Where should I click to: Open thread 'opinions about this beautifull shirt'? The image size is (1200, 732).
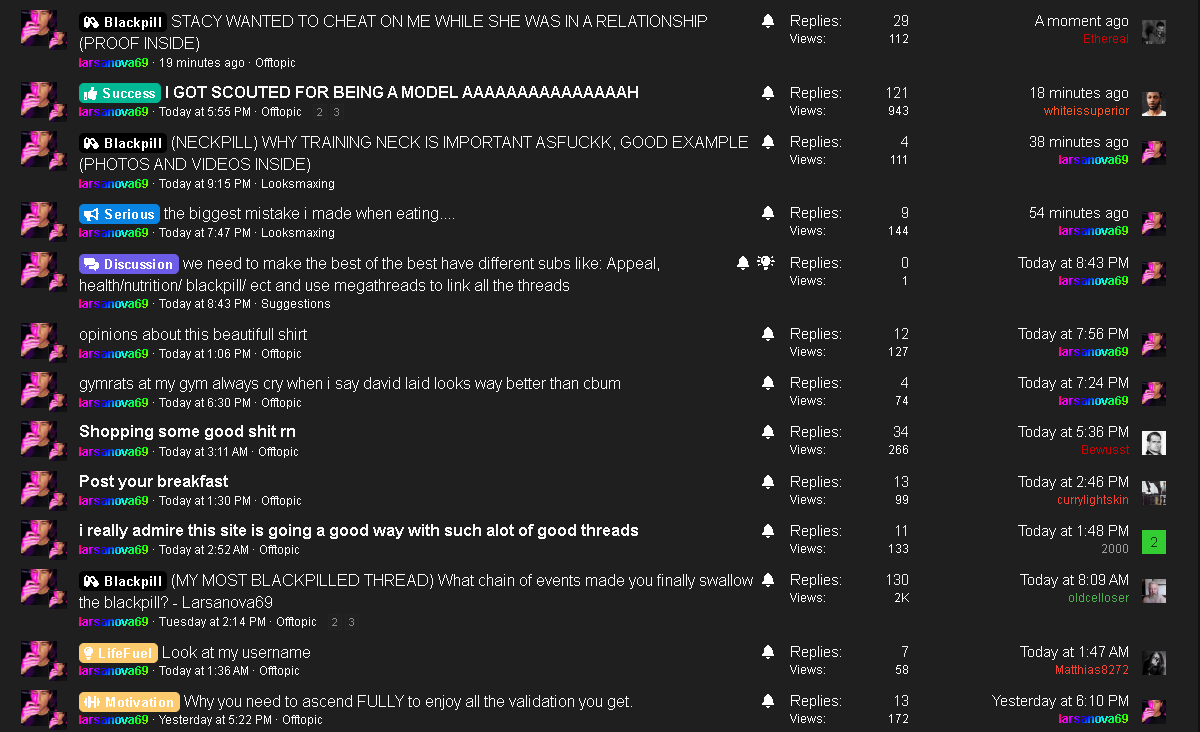[193, 334]
